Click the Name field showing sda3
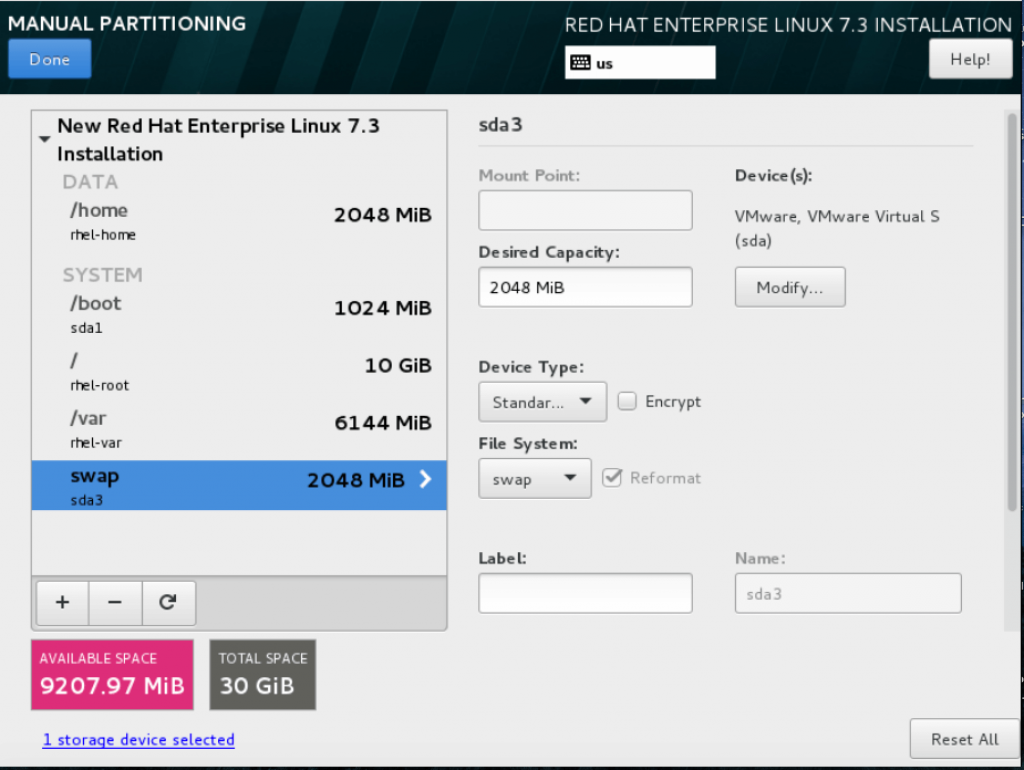This screenshot has width=1024, height=770. [x=848, y=593]
